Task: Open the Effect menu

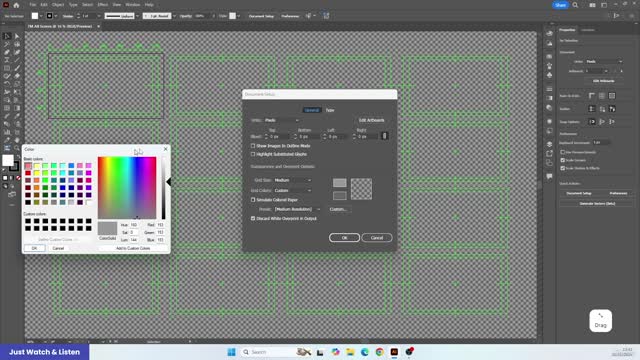Action: click(102, 5)
